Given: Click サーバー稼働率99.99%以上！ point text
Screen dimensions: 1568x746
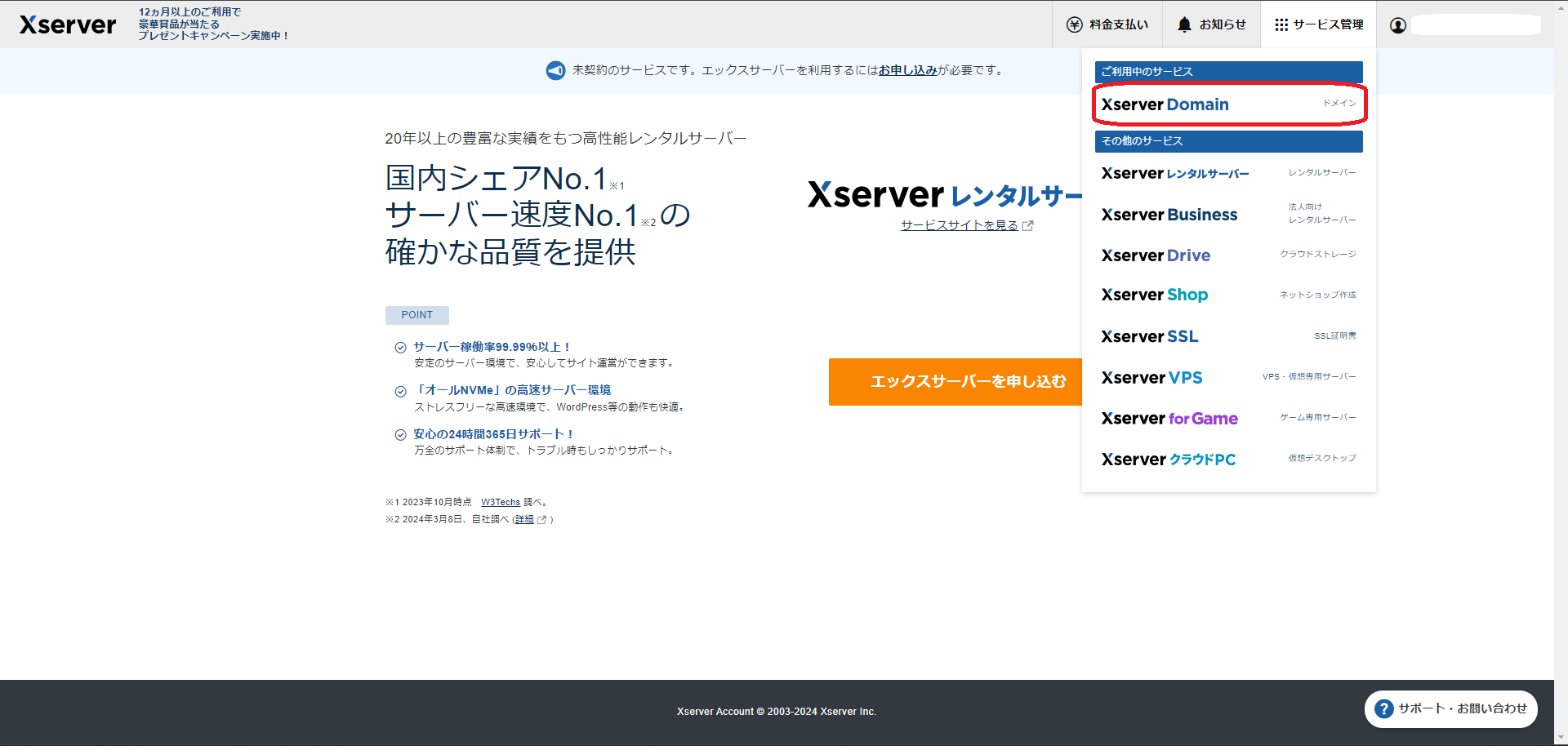Looking at the screenshot, I should point(492,348).
